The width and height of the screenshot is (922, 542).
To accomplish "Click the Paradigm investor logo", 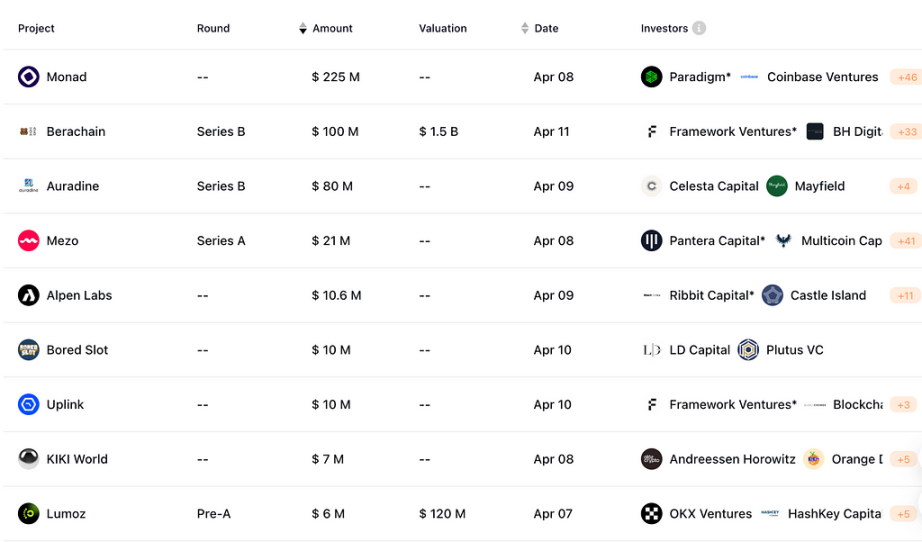I will click(652, 77).
